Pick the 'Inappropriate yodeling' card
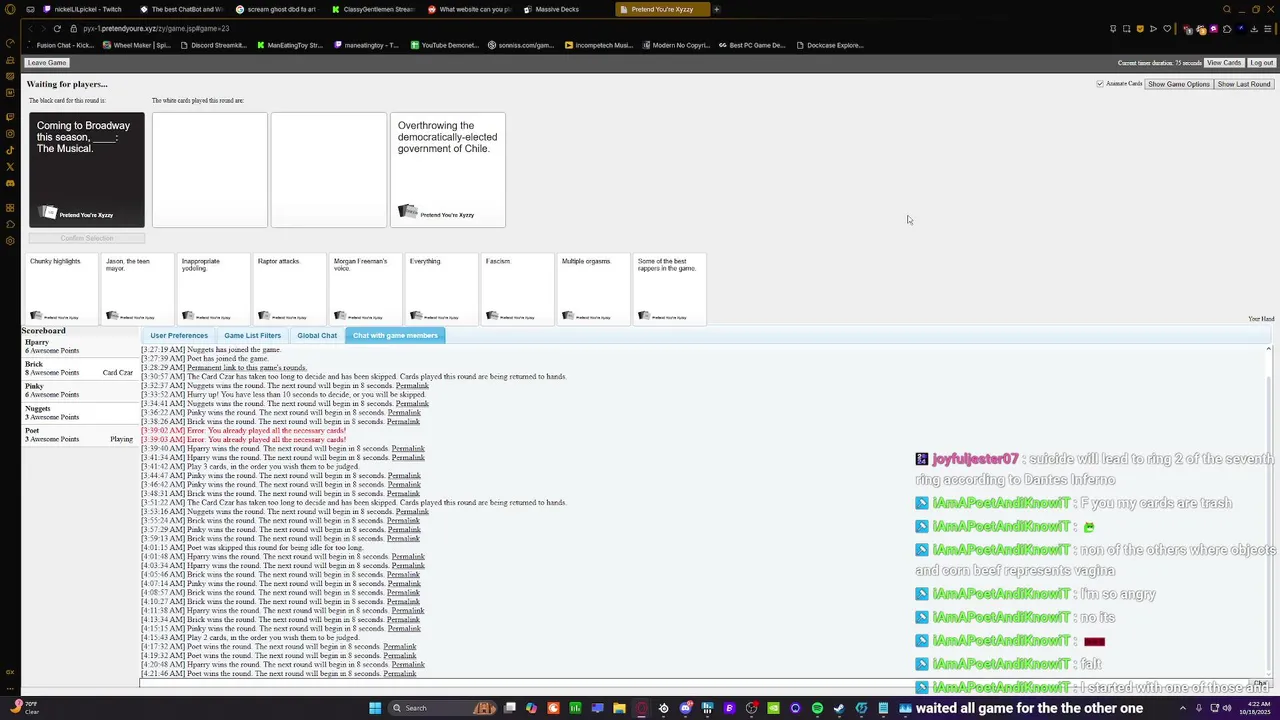This screenshot has width=1280, height=720. click(212, 289)
